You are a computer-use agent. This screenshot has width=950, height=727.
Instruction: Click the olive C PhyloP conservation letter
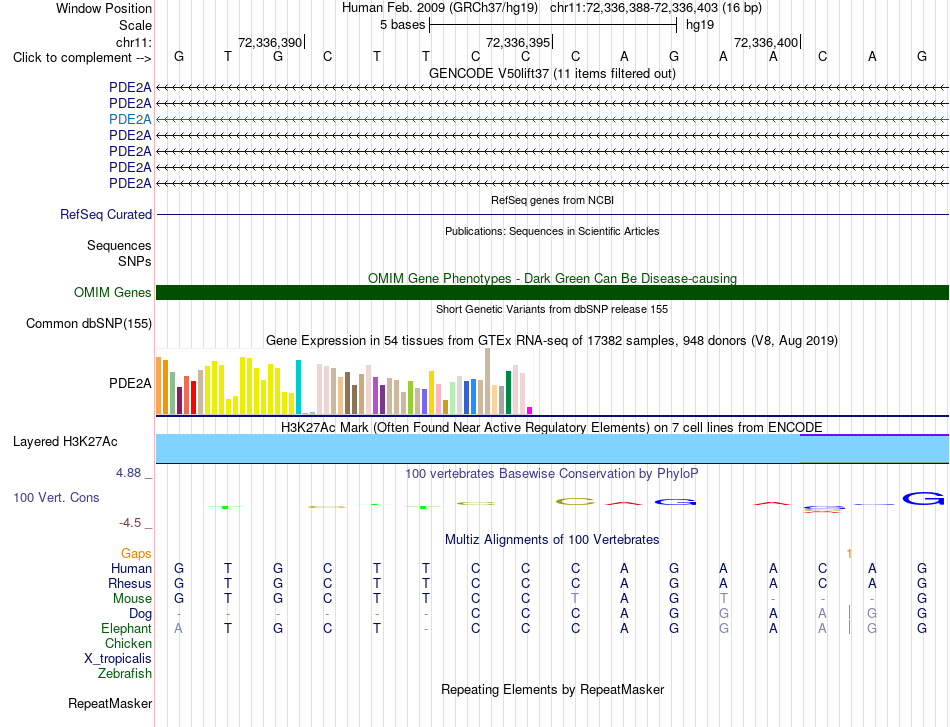tap(575, 501)
